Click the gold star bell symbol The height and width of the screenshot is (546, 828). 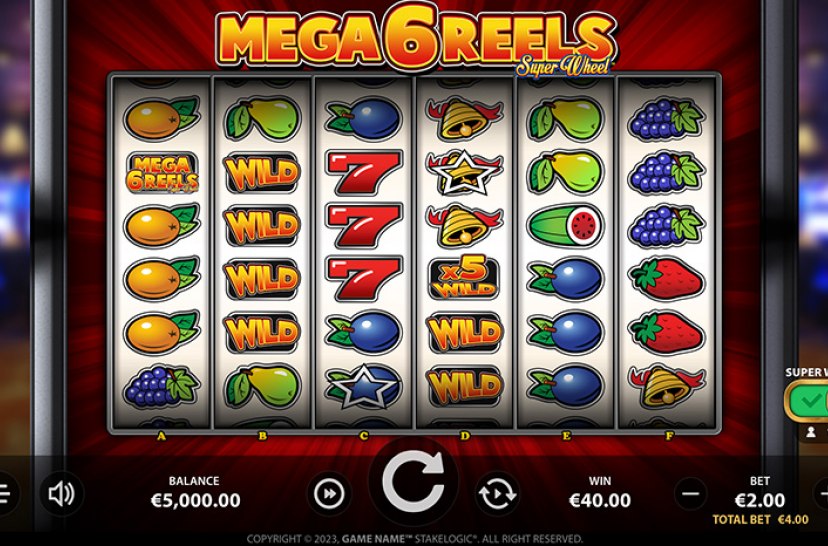[464, 172]
